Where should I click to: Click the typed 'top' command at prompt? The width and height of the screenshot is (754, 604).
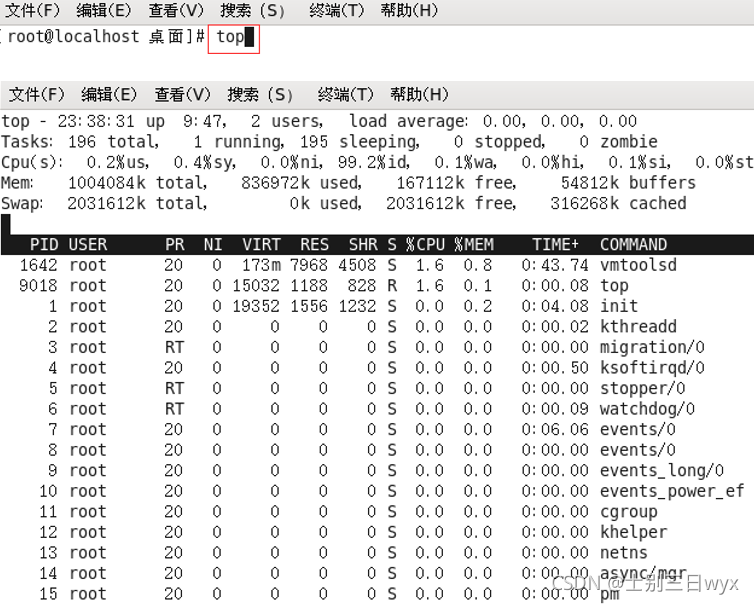tap(230, 37)
